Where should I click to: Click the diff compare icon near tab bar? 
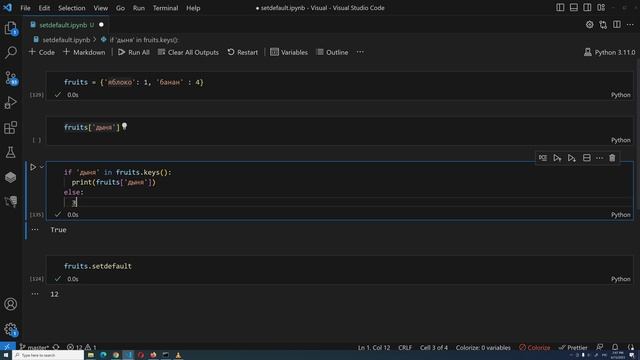pyautogui.click(x=603, y=24)
